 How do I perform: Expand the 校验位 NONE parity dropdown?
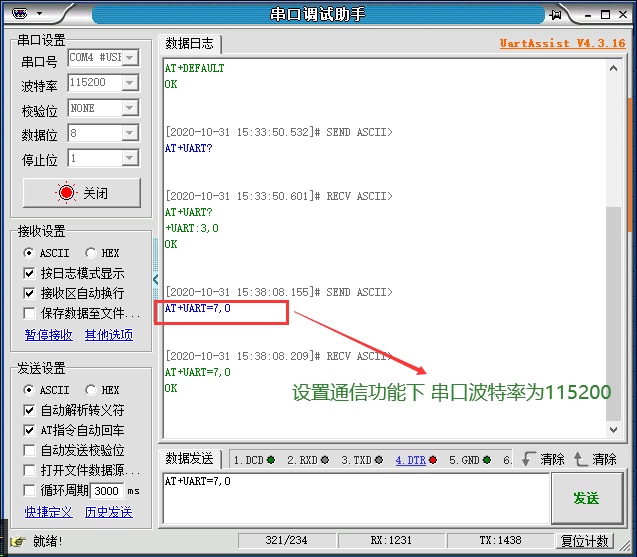[x=130, y=108]
